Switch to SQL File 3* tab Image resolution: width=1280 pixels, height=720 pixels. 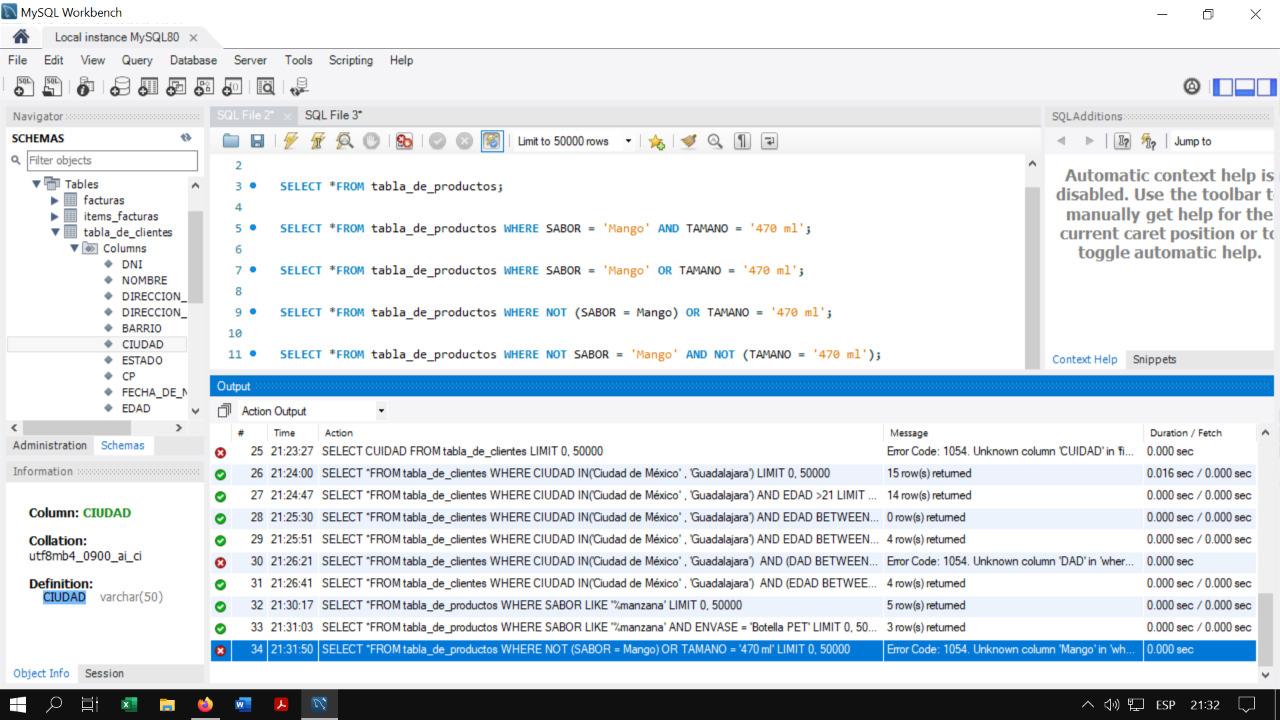pos(333,115)
